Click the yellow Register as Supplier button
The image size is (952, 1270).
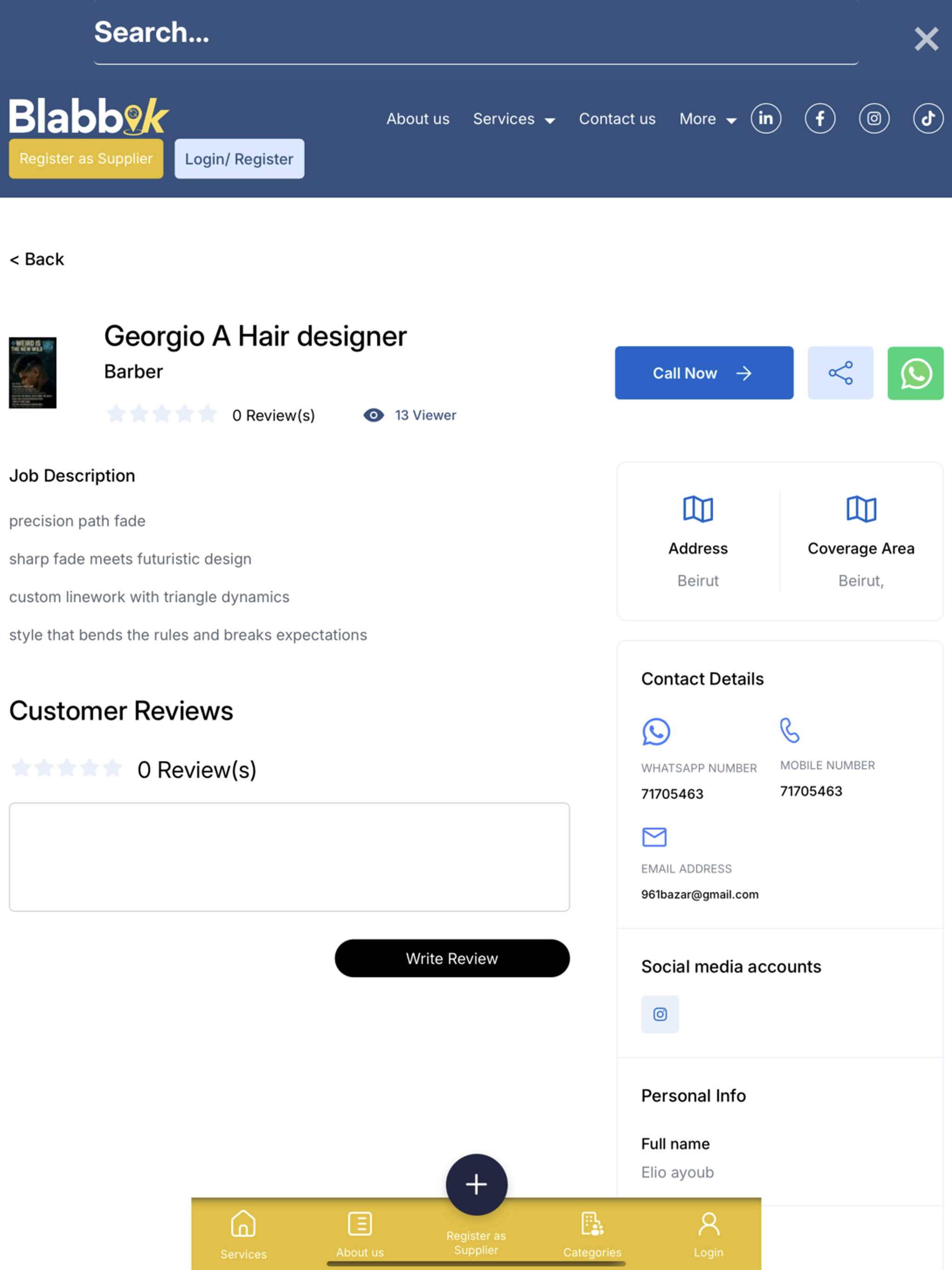[86, 159]
